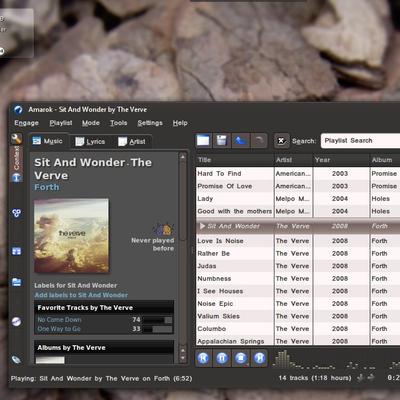Click Add labels to Sit And Wonder
This screenshot has width=400, height=400.
81,295
